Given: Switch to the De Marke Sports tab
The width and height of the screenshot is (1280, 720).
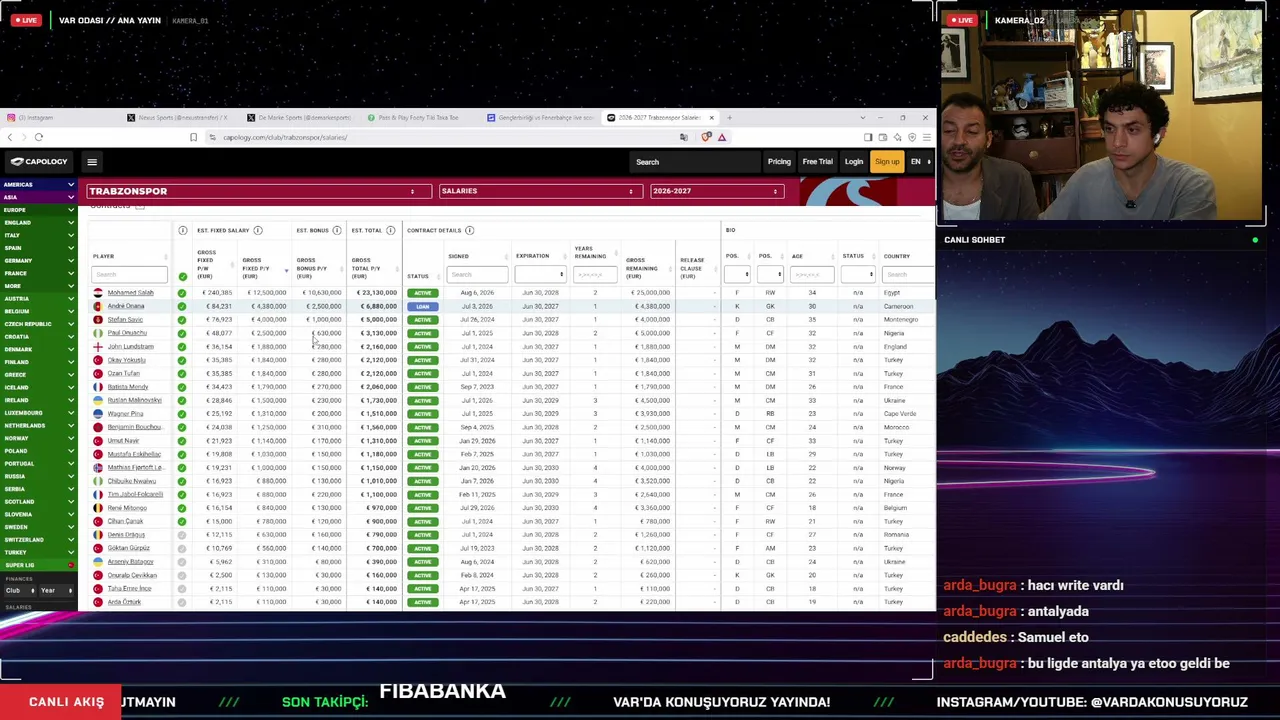Looking at the screenshot, I should coord(300,118).
